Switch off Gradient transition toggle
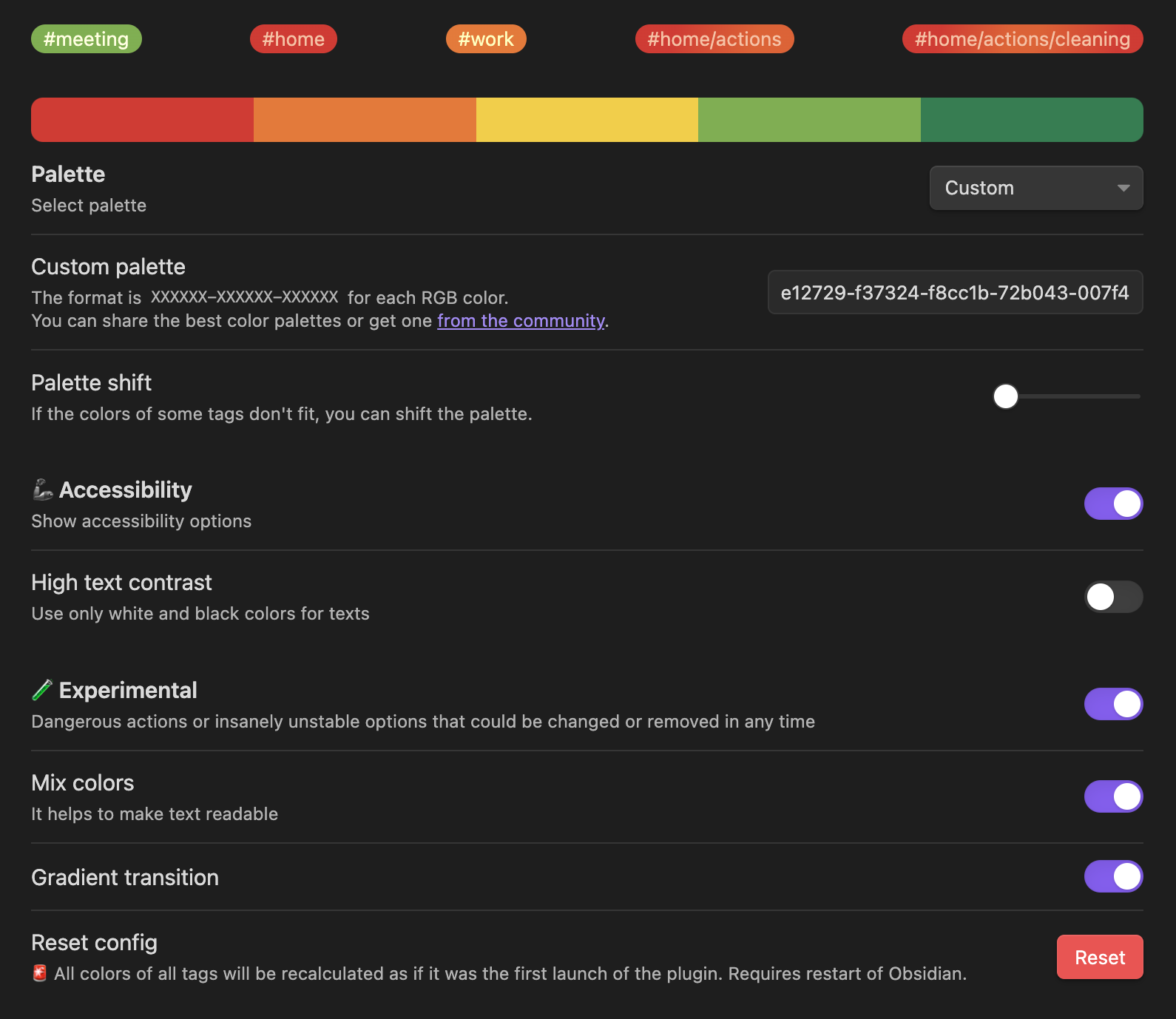The width and height of the screenshot is (1176, 1019). click(x=1113, y=876)
